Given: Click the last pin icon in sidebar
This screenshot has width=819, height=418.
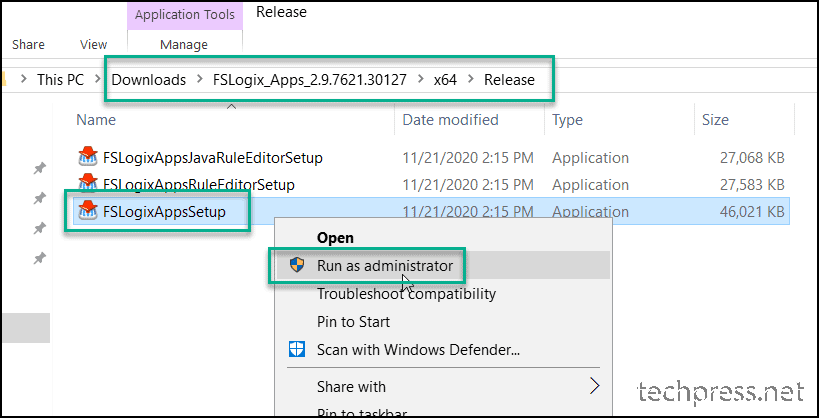Looking at the screenshot, I should pyautogui.click(x=40, y=258).
